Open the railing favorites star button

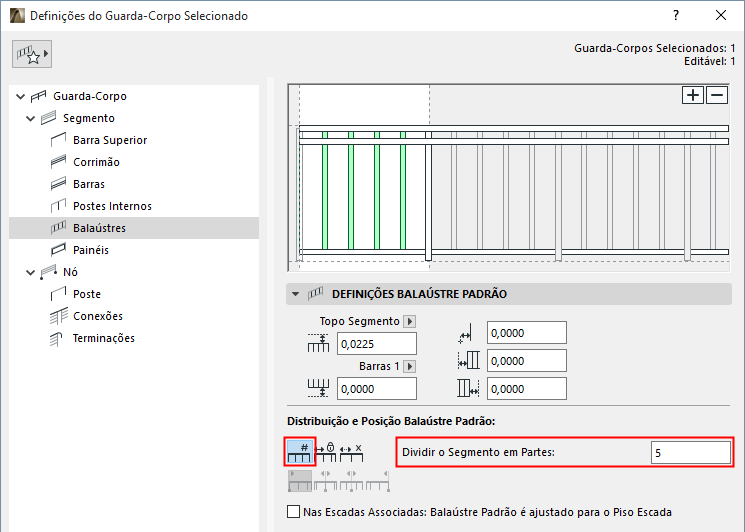pos(32,54)
